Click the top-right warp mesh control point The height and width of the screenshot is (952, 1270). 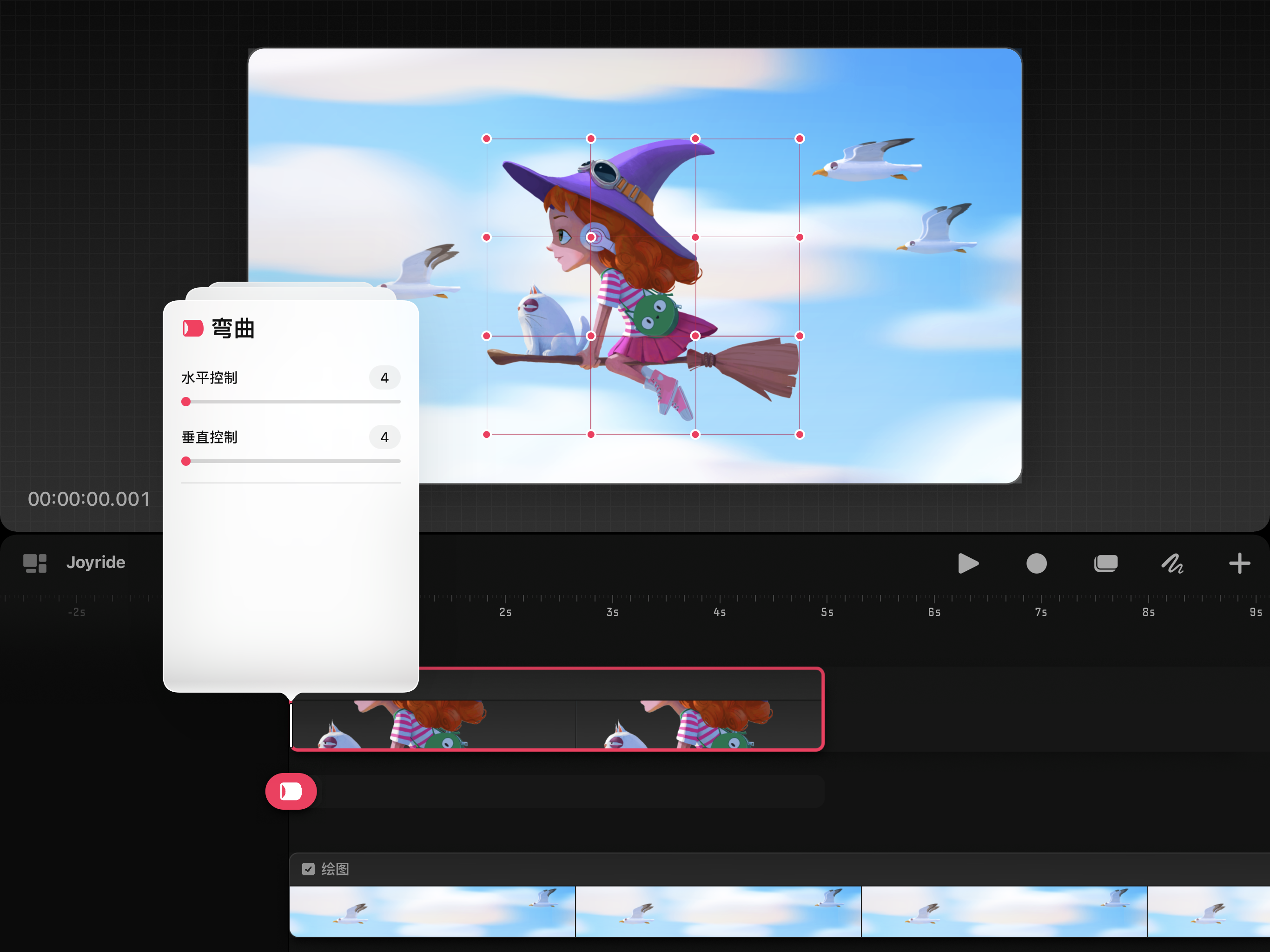[x=799, y=139]
